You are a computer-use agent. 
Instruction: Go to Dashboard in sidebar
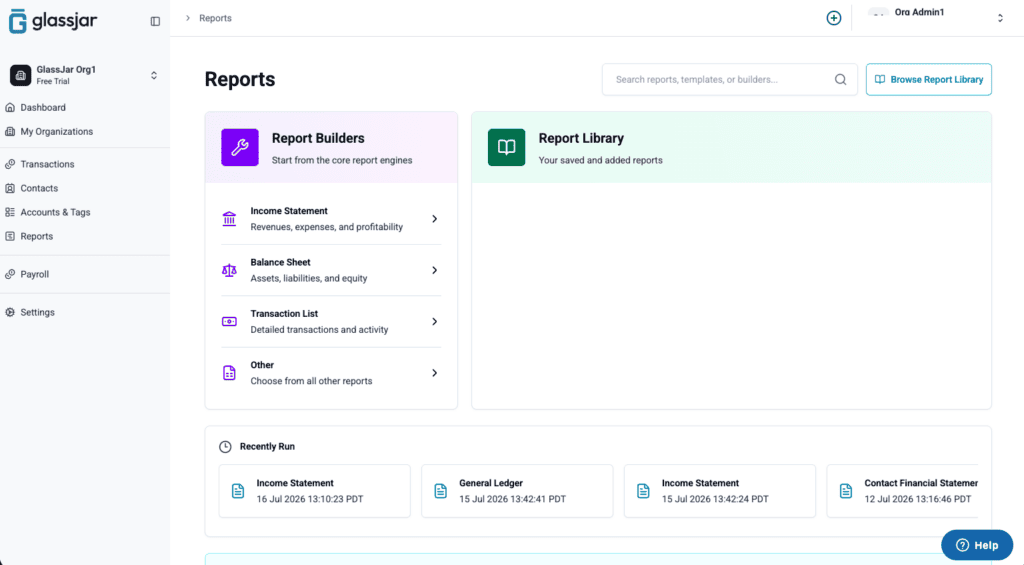[42, 107]
